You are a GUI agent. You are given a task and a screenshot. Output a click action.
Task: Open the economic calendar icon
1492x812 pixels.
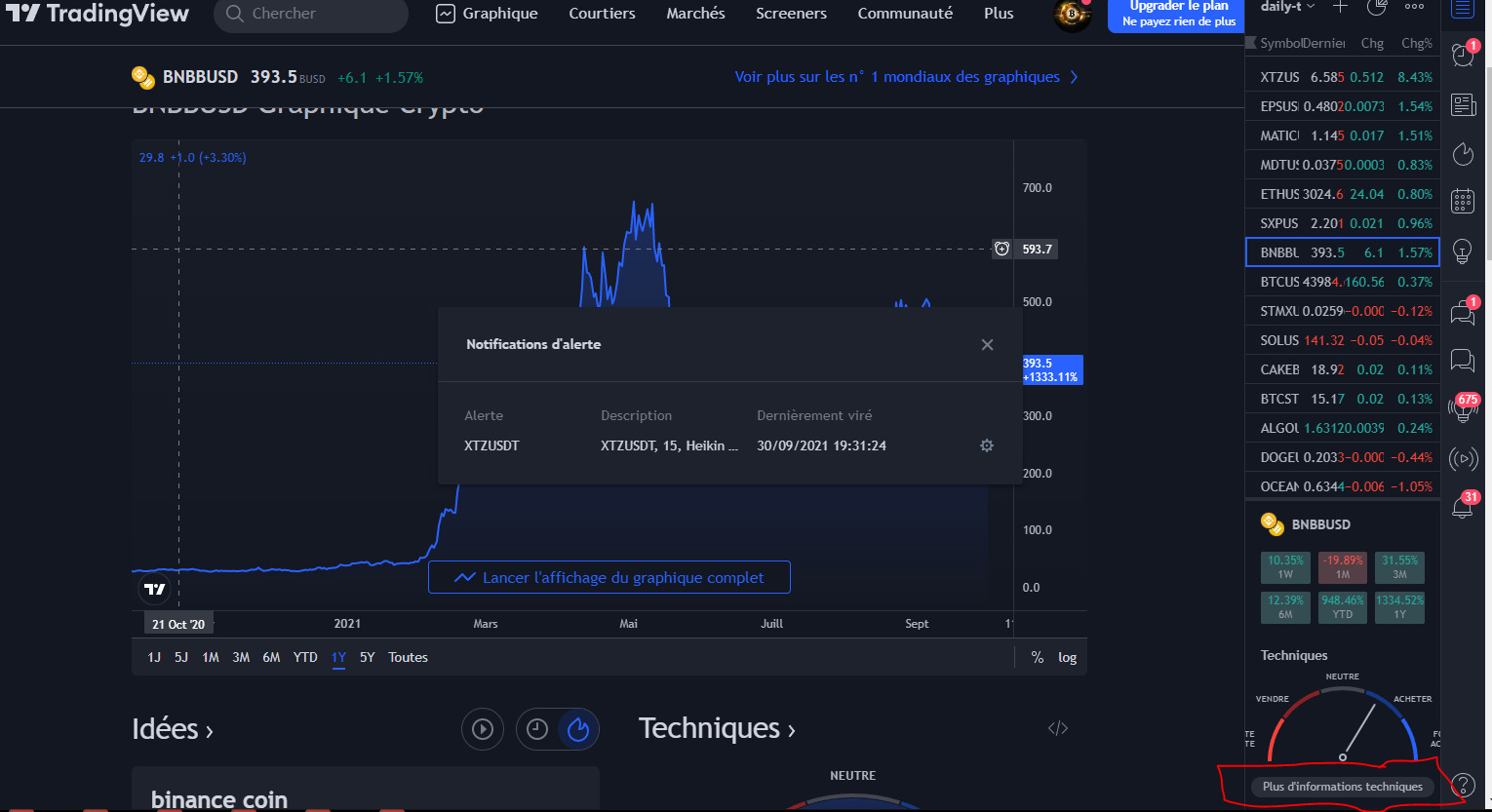[x=1463, y=201]
